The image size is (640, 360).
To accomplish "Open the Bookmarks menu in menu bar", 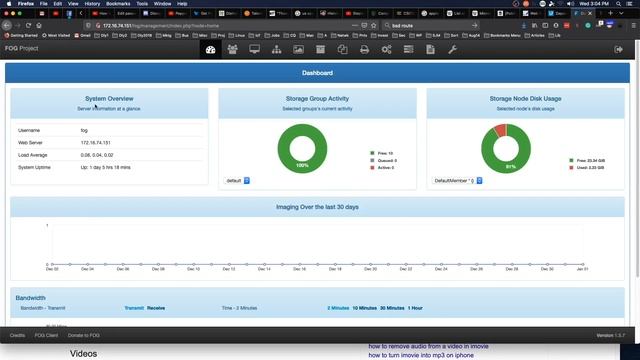I will pos(118,4).
